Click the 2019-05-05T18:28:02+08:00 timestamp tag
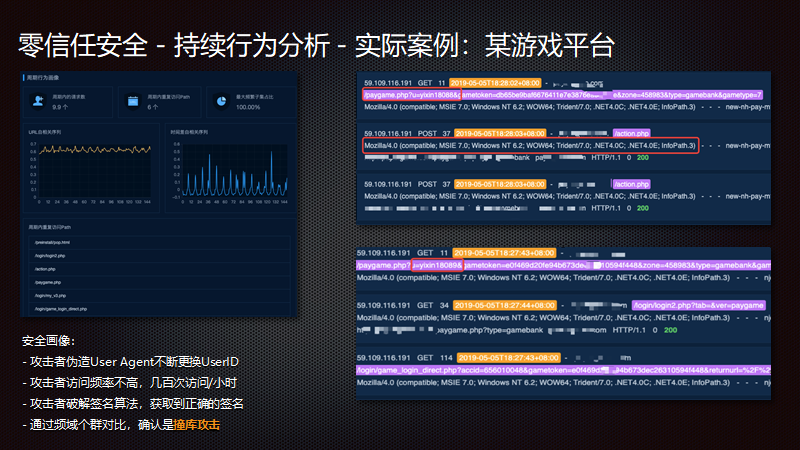This screenshot has height=450, width=800. [495, 83]
